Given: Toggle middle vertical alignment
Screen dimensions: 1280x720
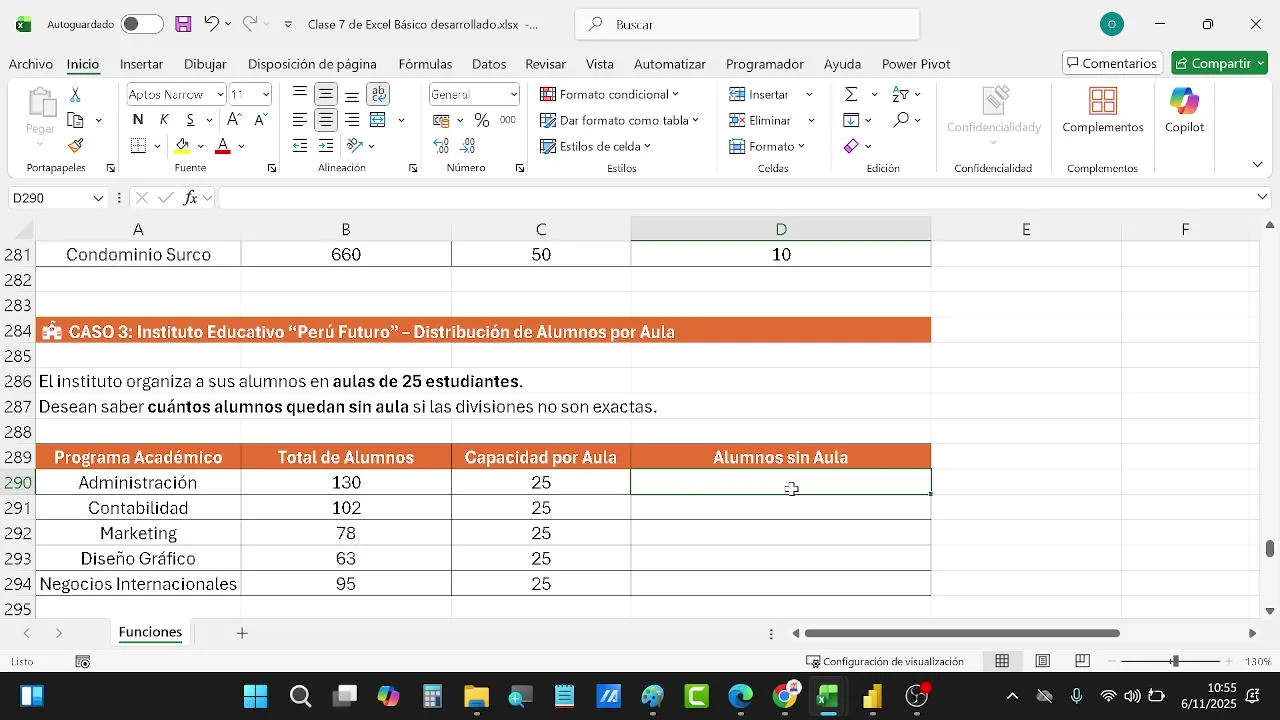Looking at the screenshot, I should (326, 95).
